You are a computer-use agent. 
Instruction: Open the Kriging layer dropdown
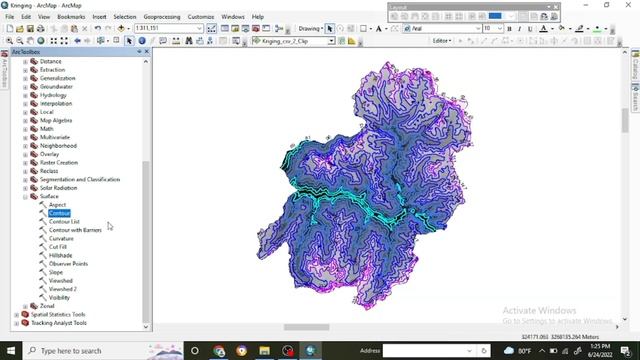(x=331, y=41)
